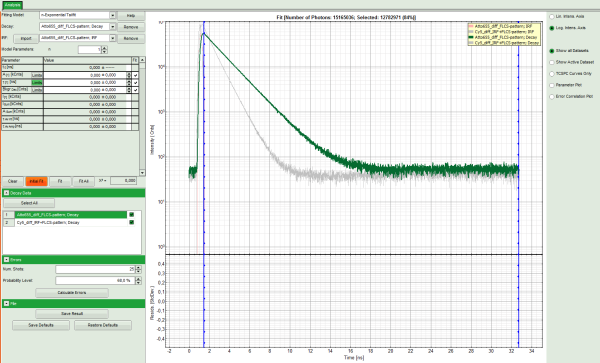Click the right blue fit range marker
The image size is (600, 363).
[x=518, y=184]
